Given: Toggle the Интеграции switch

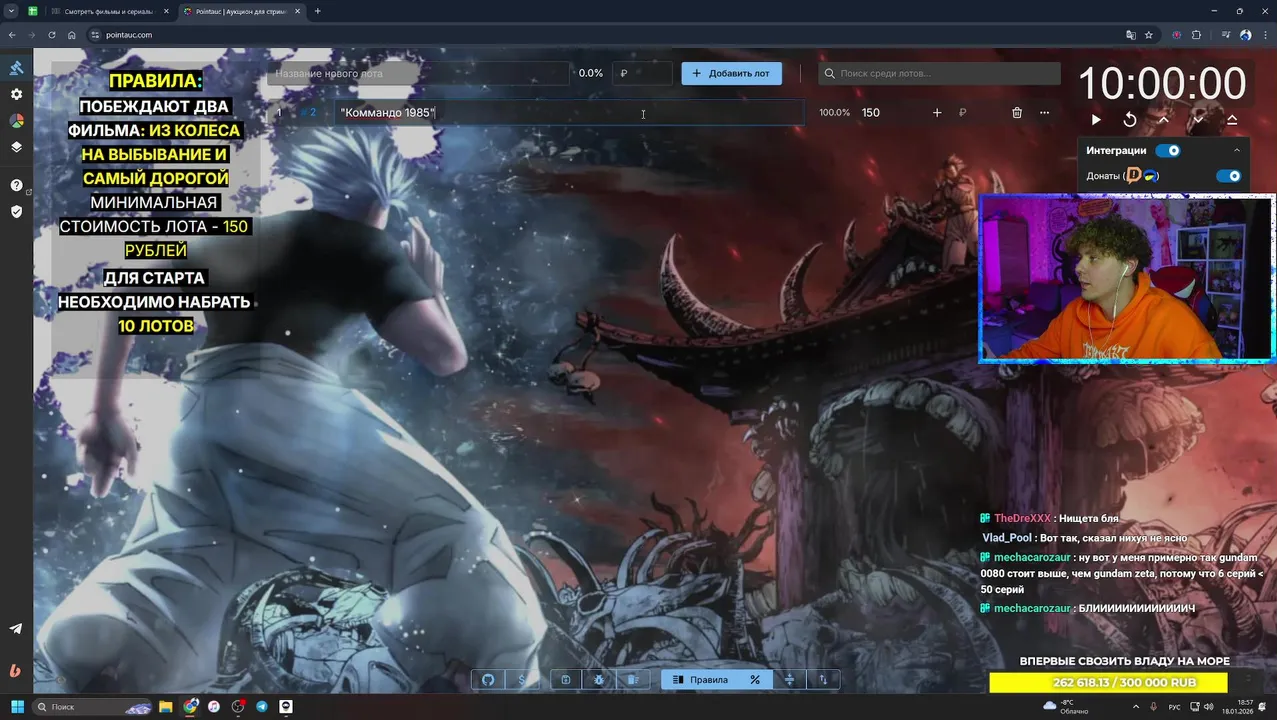Looking at the screenshot, I should point(1168,151).
